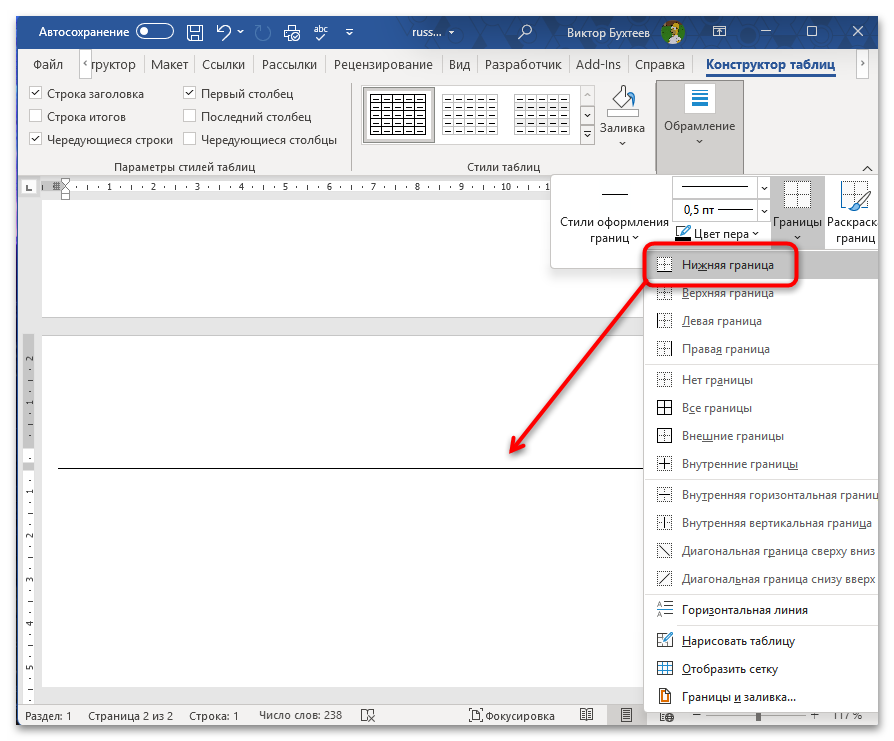Image resolution: width=894 pixels, height=741 pixels.
Task: Open quick print preview icon
Action: (x=291, y=32)
